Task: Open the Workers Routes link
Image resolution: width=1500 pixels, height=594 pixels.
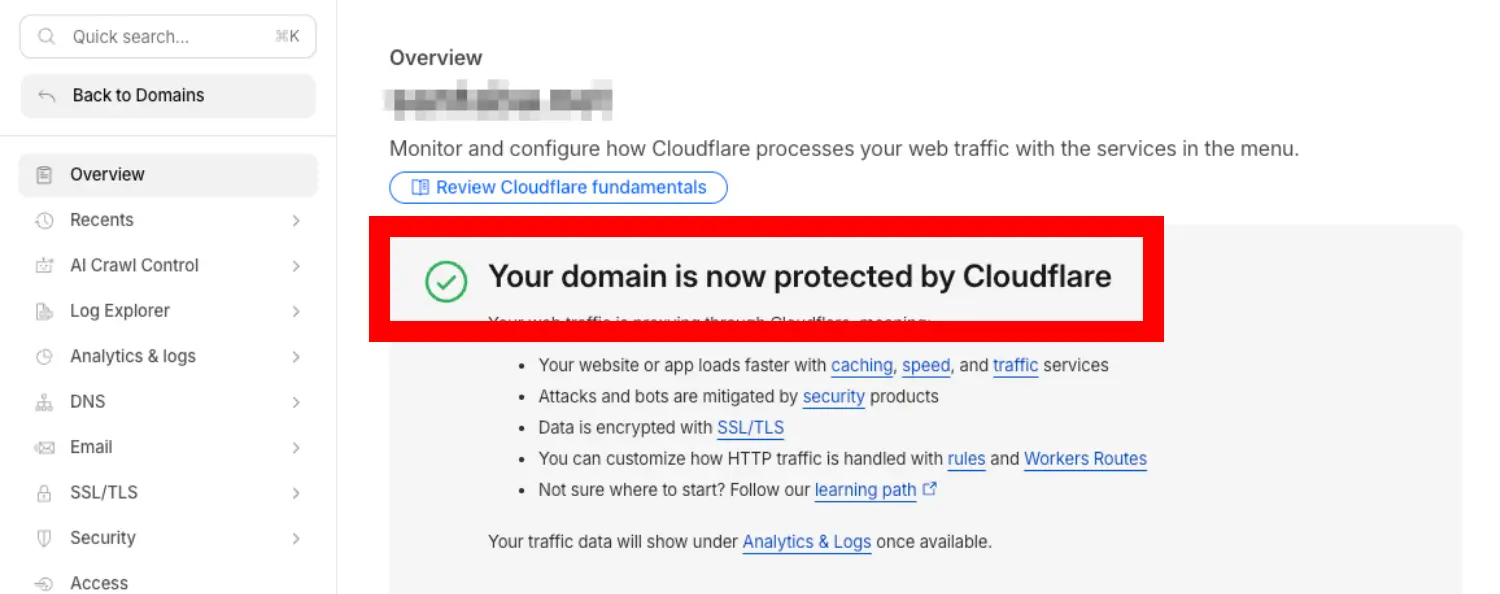Action: point(1085,459)
